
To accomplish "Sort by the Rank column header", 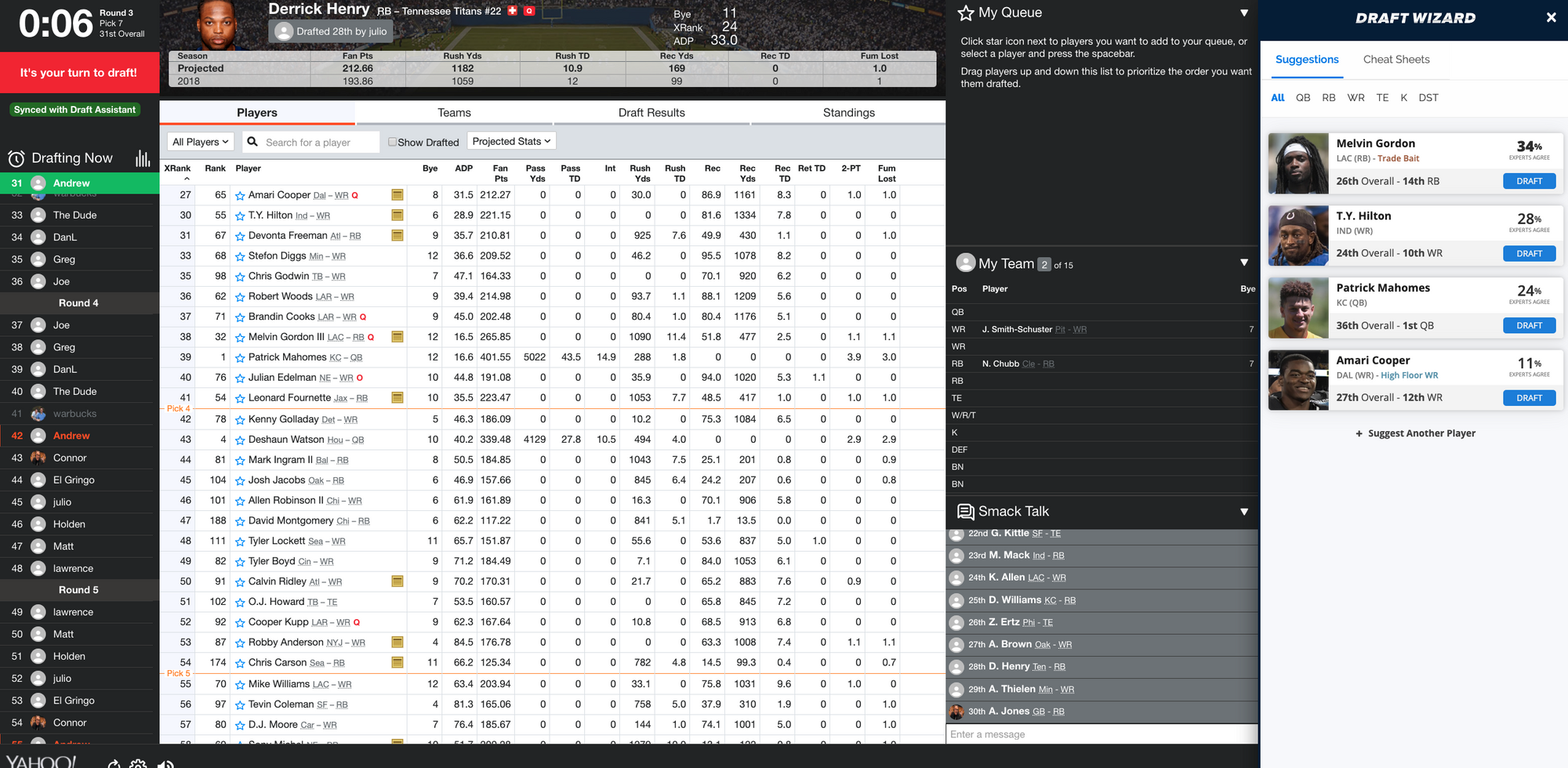I will [215, 168].
